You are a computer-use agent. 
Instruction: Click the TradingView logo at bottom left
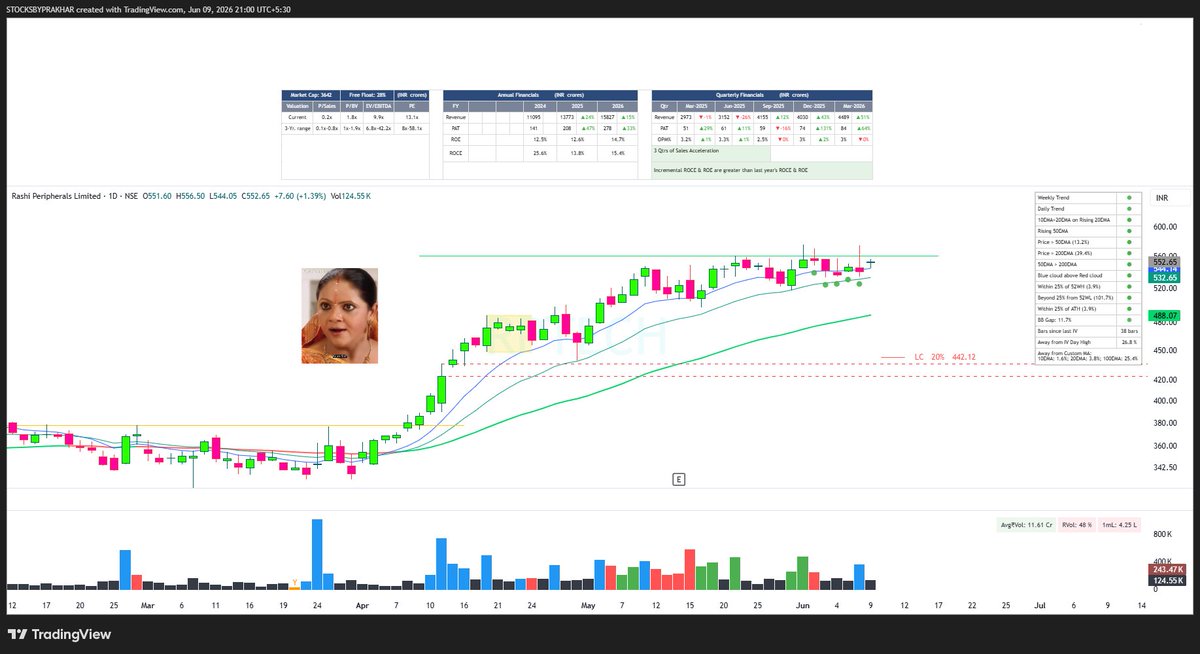[60, 634]
